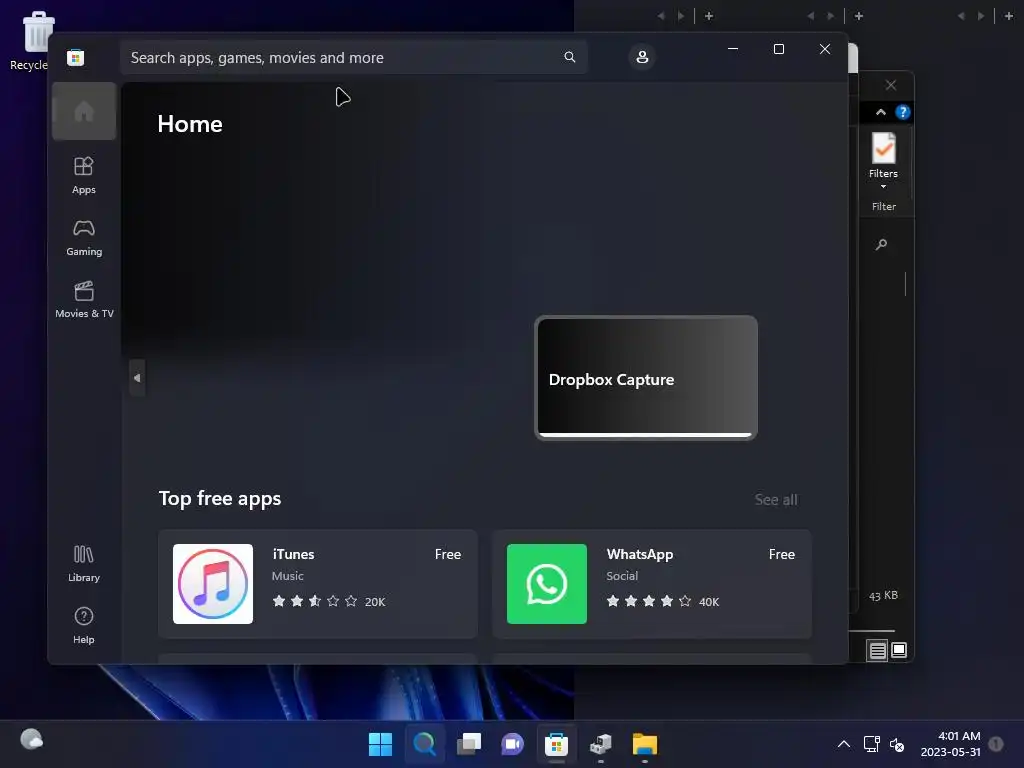Viewport: 1024px width, 768px height.
Task: Open the Dropbox Capture featured card
Action: point(646,377)
